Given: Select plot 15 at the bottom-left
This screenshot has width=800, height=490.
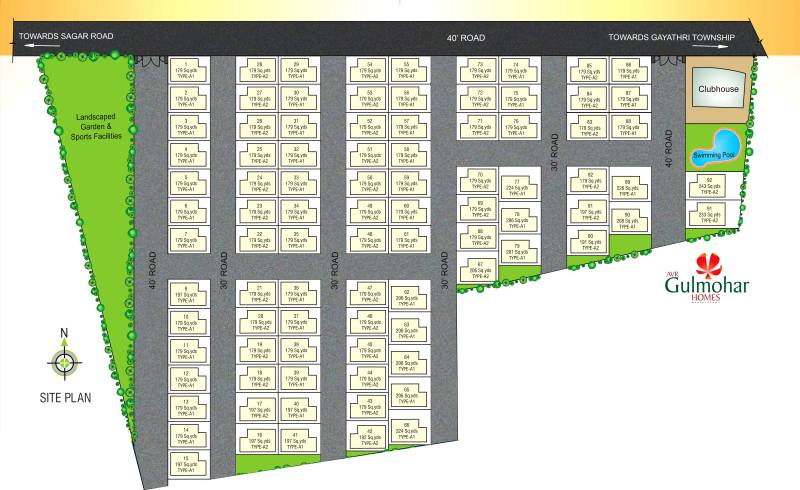Looking at the screenshot, I should pyautogui.click(x=186, y=461).
